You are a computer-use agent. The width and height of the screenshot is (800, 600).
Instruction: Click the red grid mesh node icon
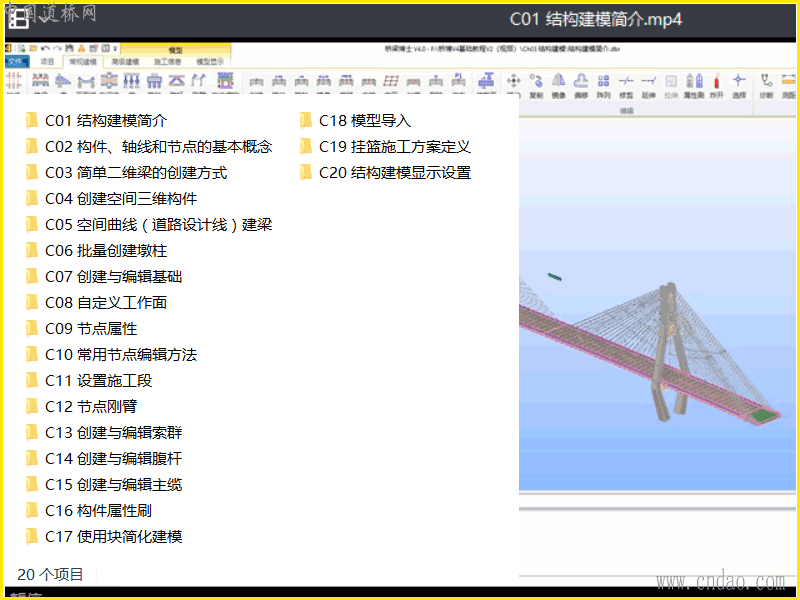click(x=391, y=81)
